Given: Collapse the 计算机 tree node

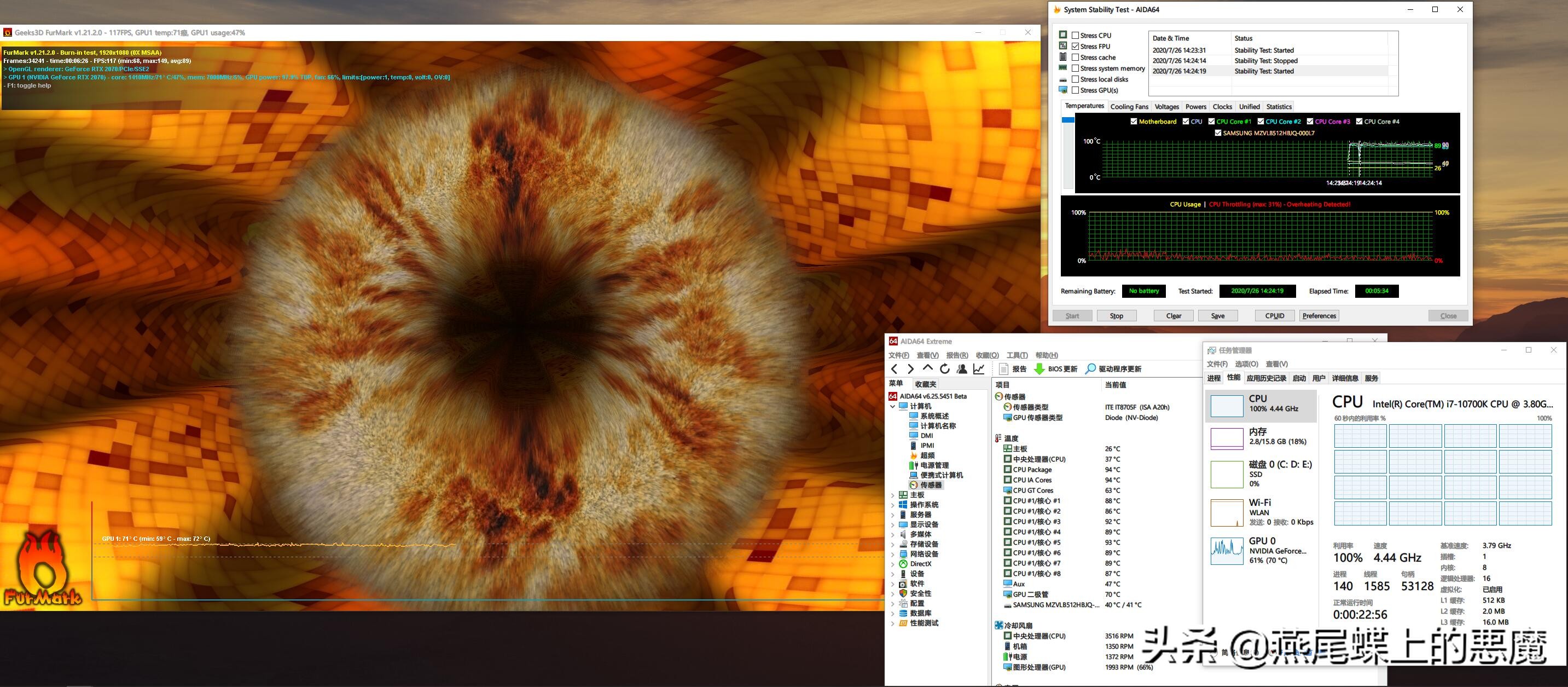Looking at the screenshot, I should [x=893, y=406].
